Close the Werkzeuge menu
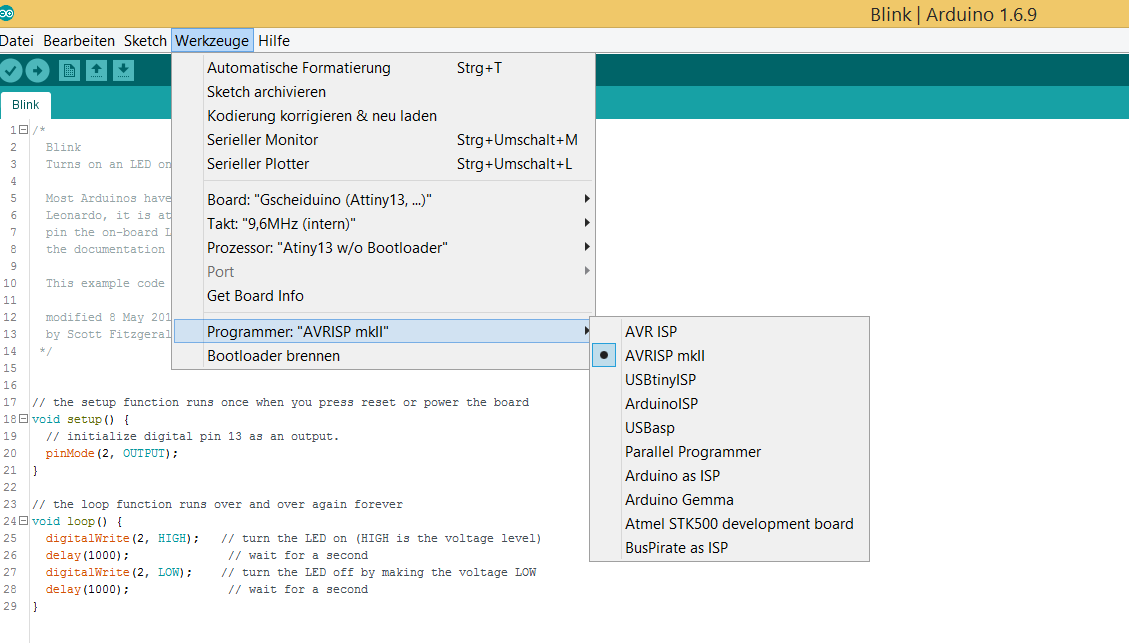The width and height of the screenshot is (1129, 643). click(x=212, y=41)
